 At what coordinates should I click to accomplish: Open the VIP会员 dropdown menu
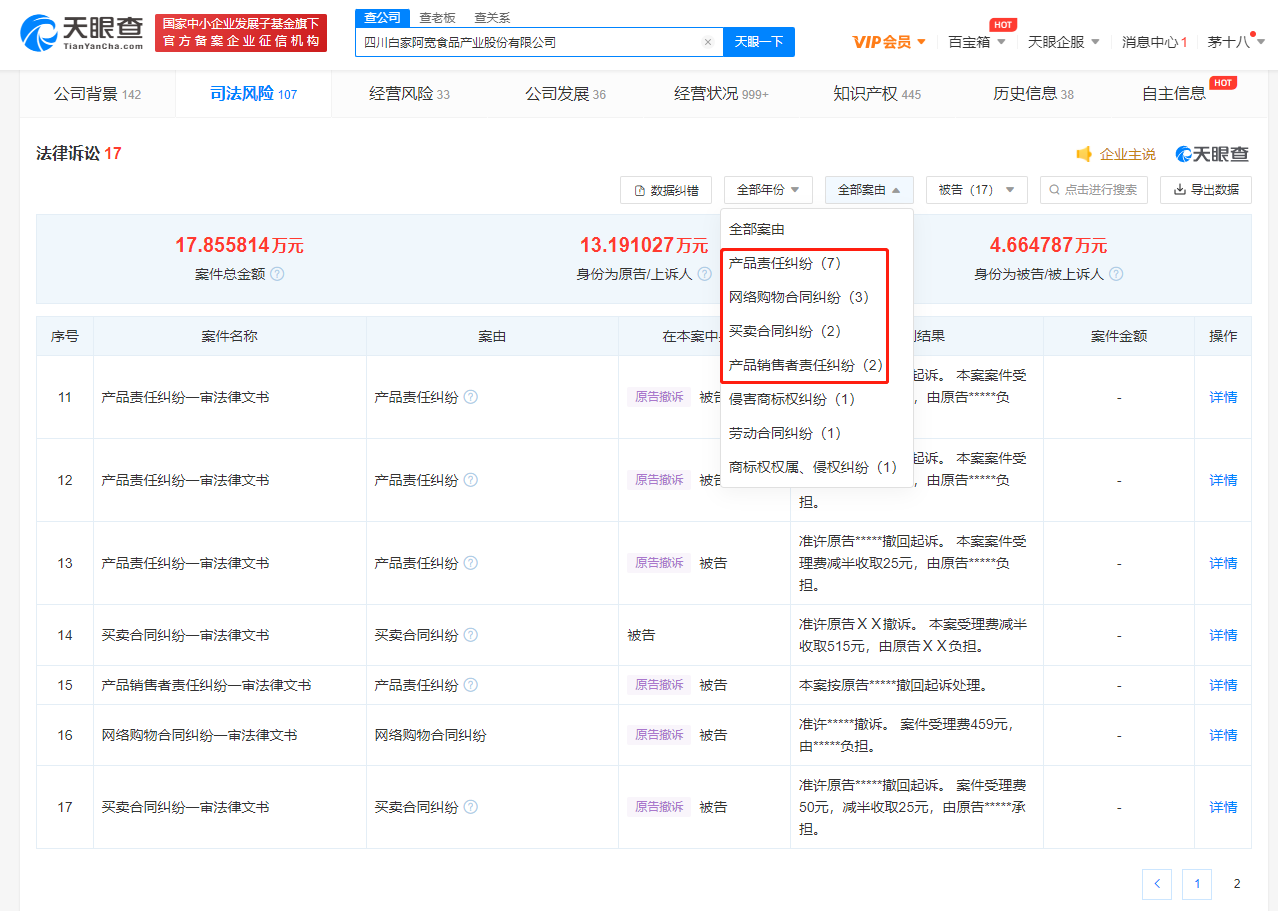click(889, 42)
